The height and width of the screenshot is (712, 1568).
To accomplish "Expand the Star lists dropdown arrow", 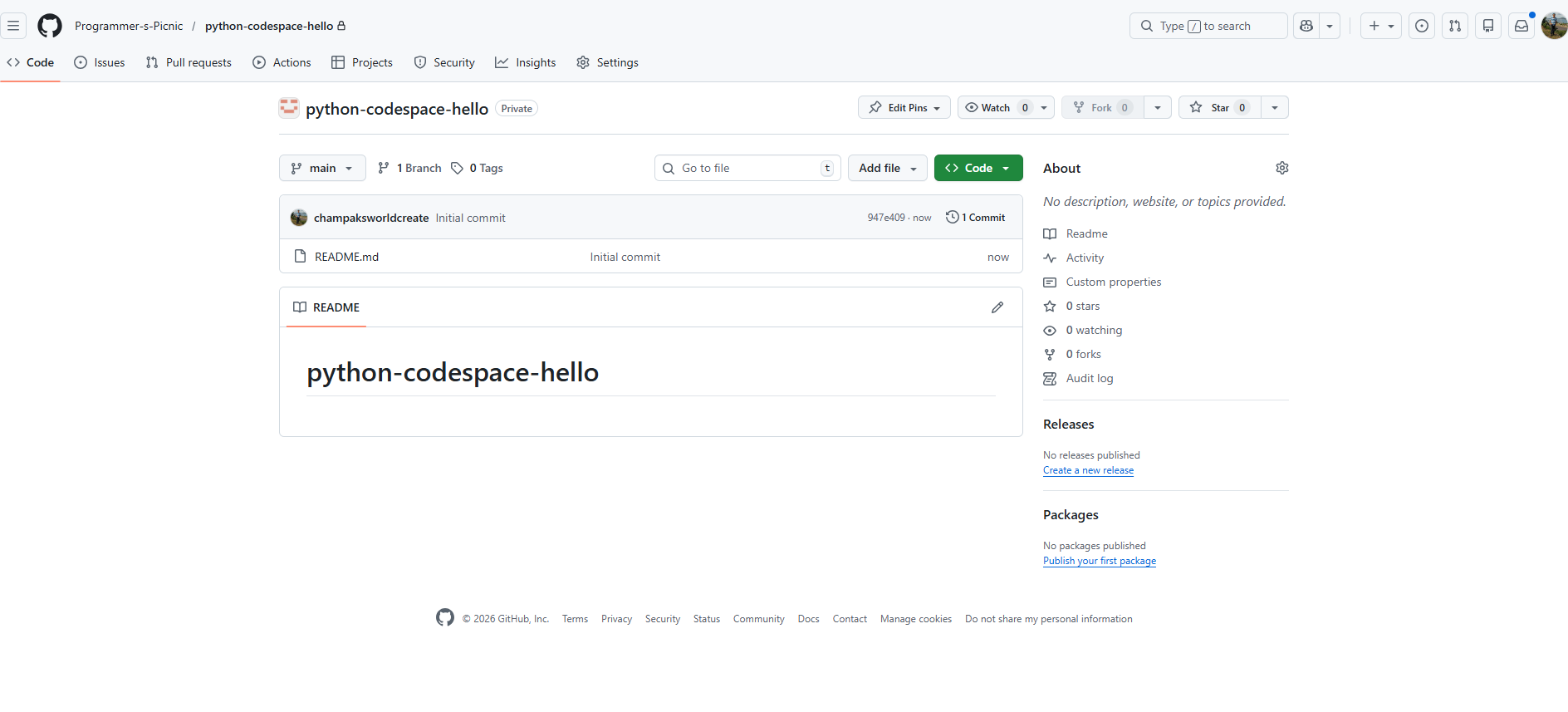I will [1275, 107].
